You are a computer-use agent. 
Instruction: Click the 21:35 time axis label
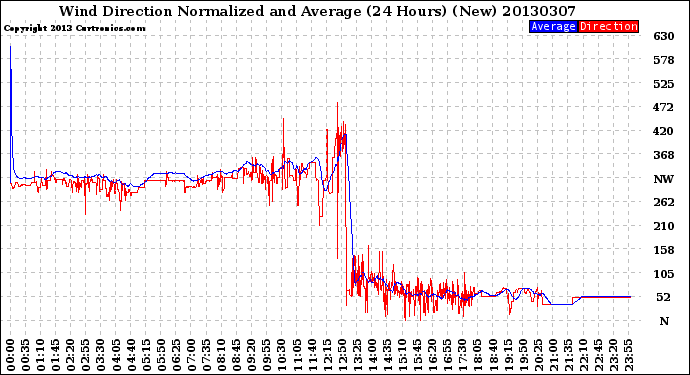point(569,355)
